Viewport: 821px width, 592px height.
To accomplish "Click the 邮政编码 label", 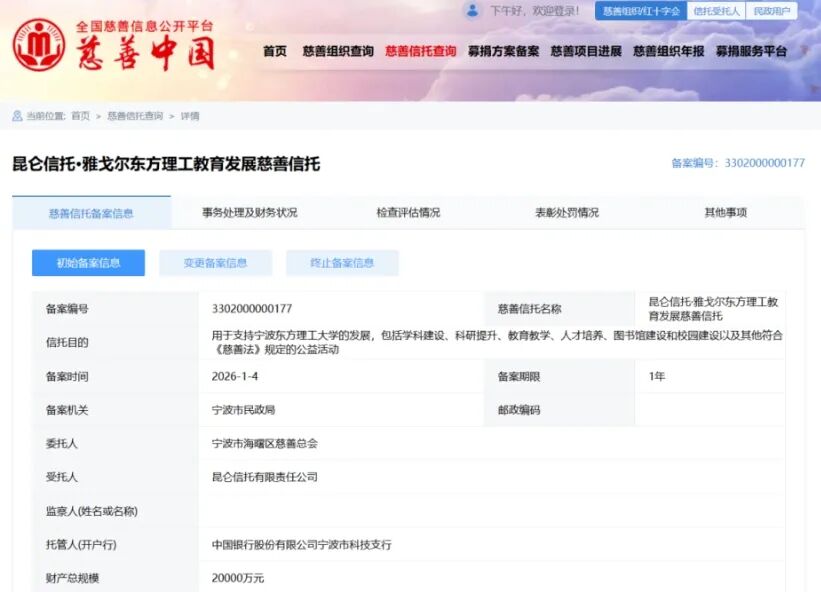I will [x=519, y=410].
